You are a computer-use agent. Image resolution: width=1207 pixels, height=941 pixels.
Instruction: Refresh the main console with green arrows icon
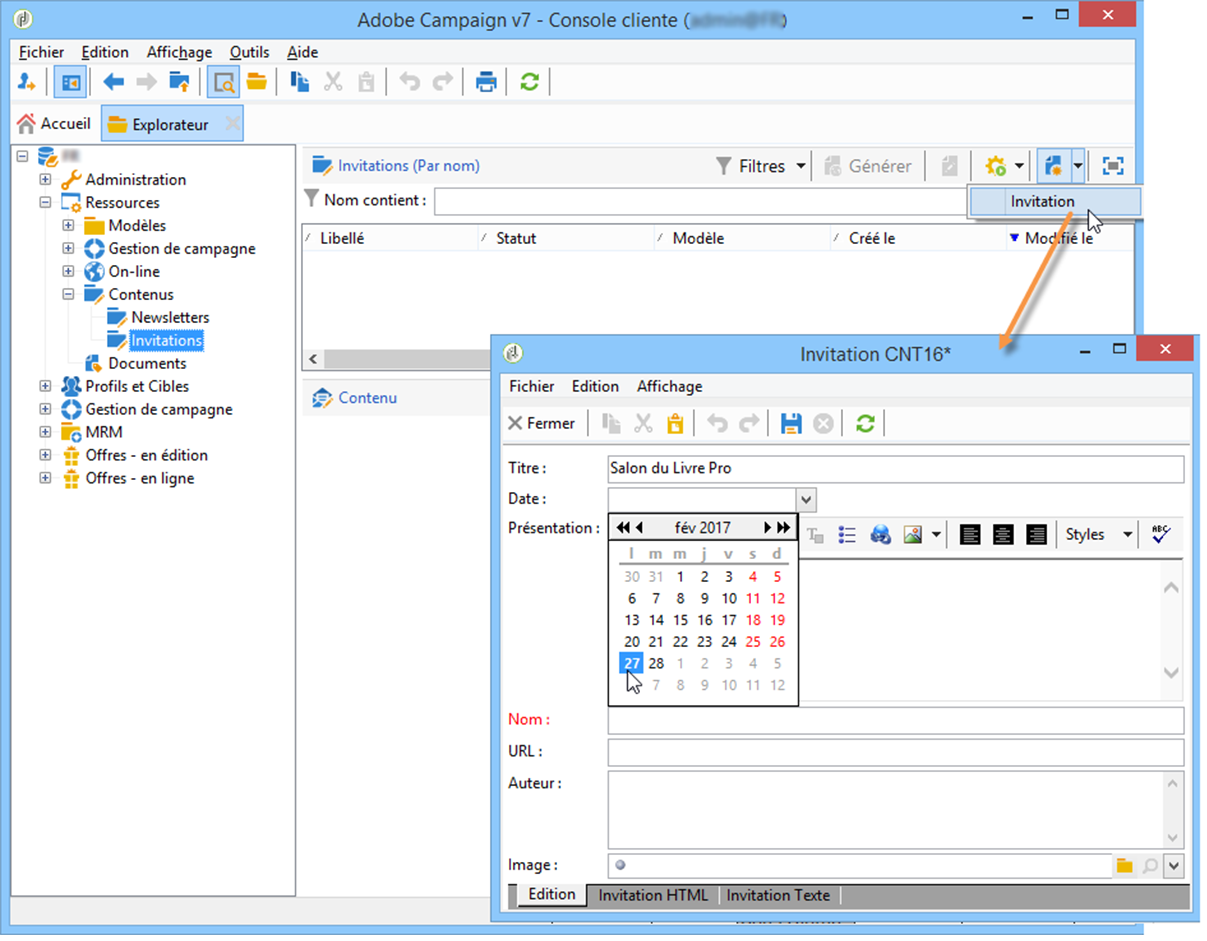pos(530,83)
